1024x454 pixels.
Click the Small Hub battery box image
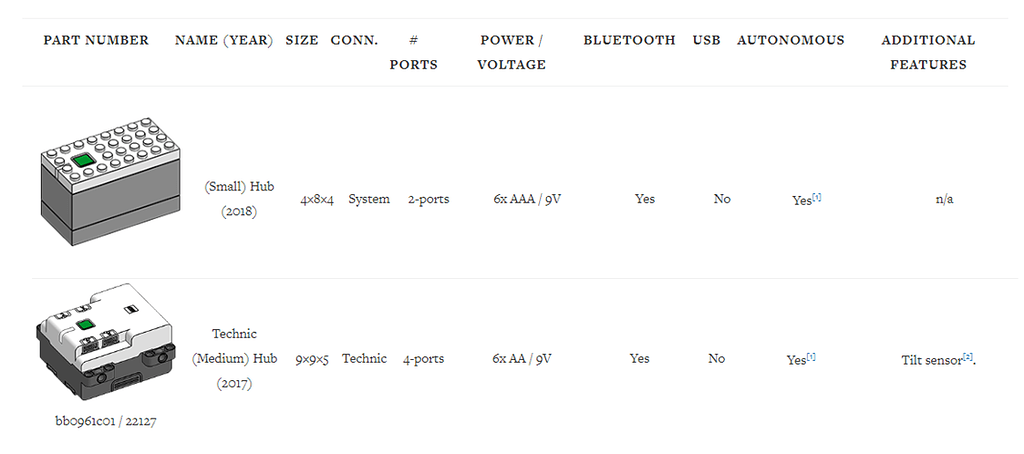click(x=110, y=181)
